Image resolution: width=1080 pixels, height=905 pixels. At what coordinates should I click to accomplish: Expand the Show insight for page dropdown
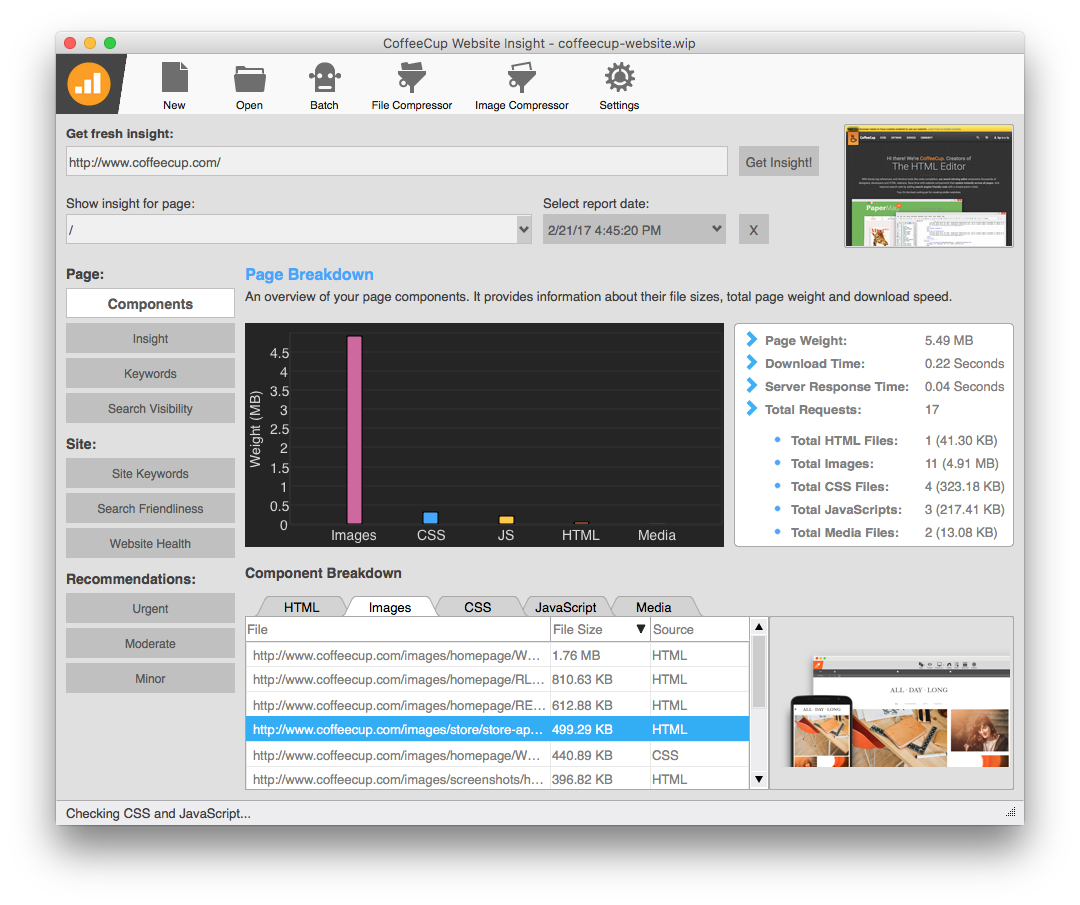[x=524, y=229]
